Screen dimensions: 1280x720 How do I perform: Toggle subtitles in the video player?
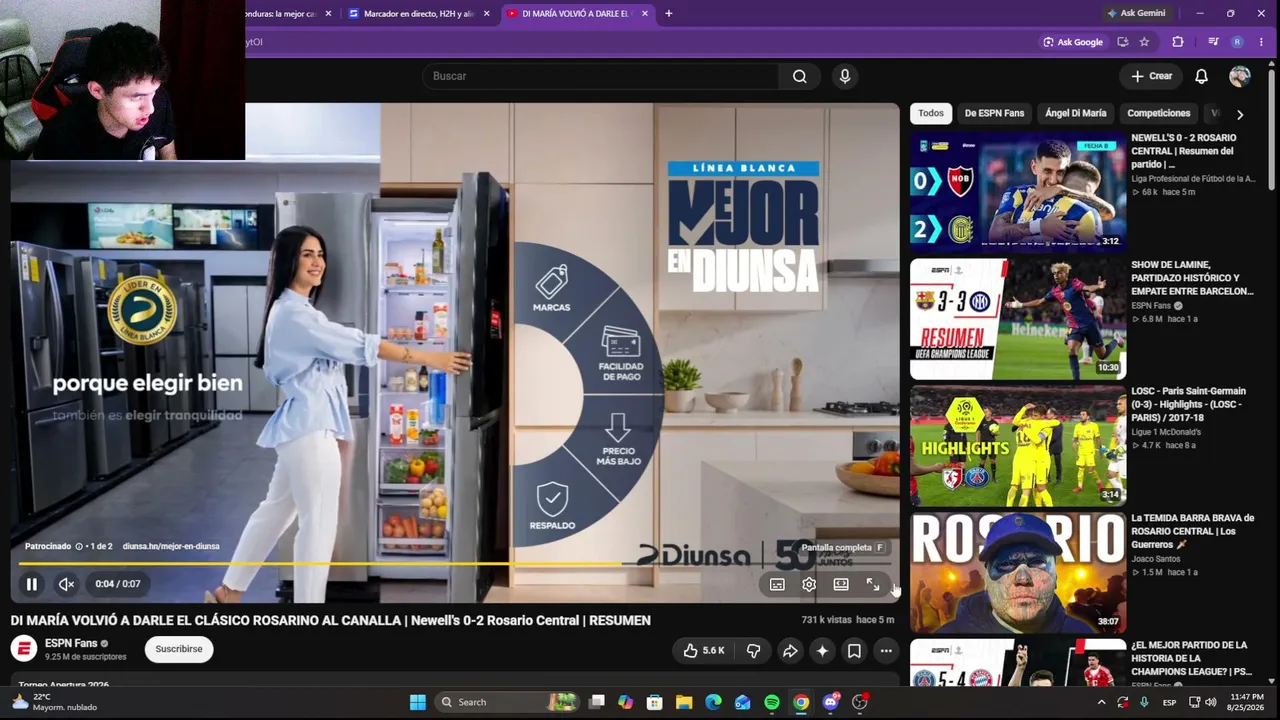[x=777, y=585]
